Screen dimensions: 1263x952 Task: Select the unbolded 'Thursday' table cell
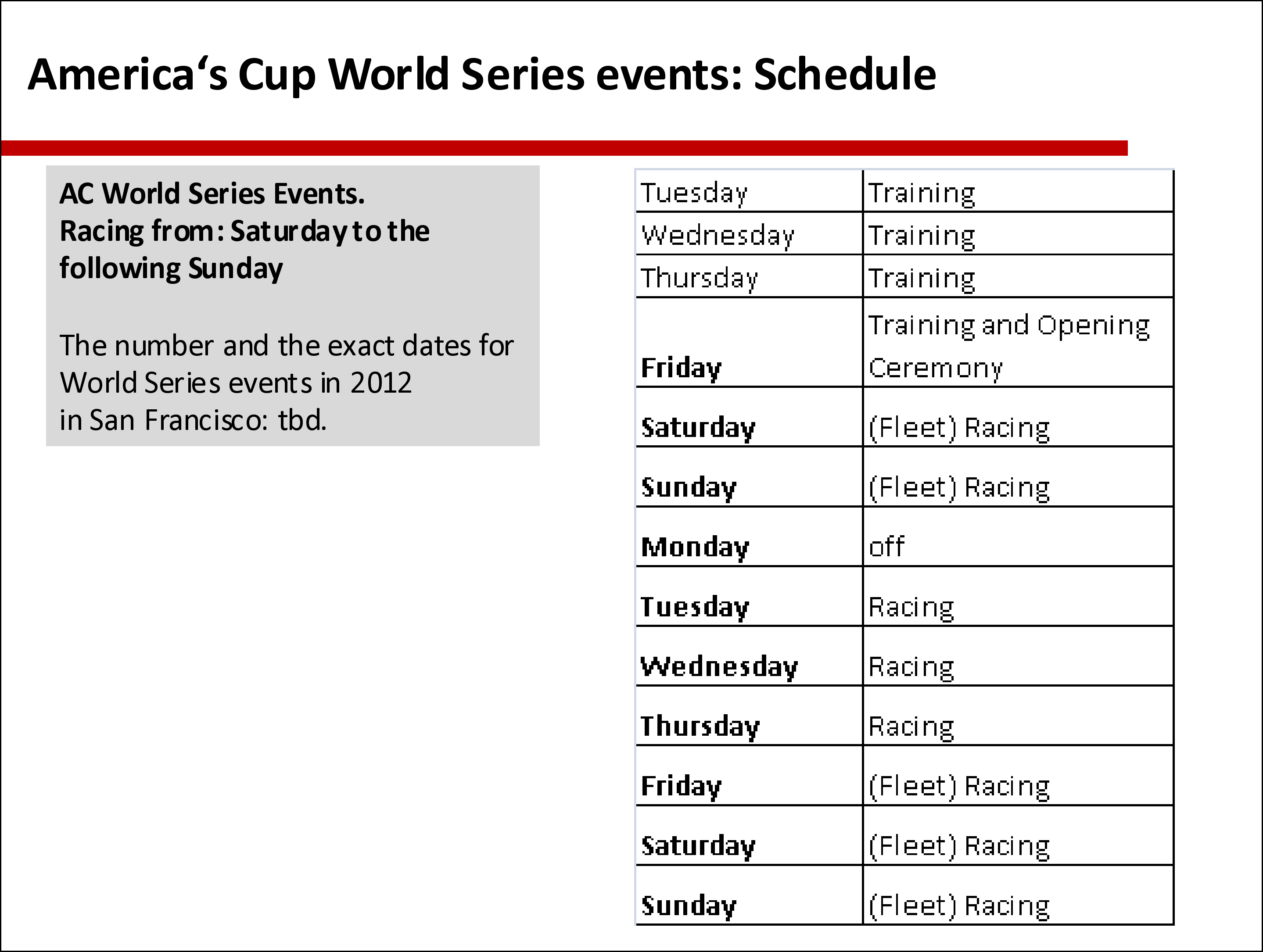point(749,276)
